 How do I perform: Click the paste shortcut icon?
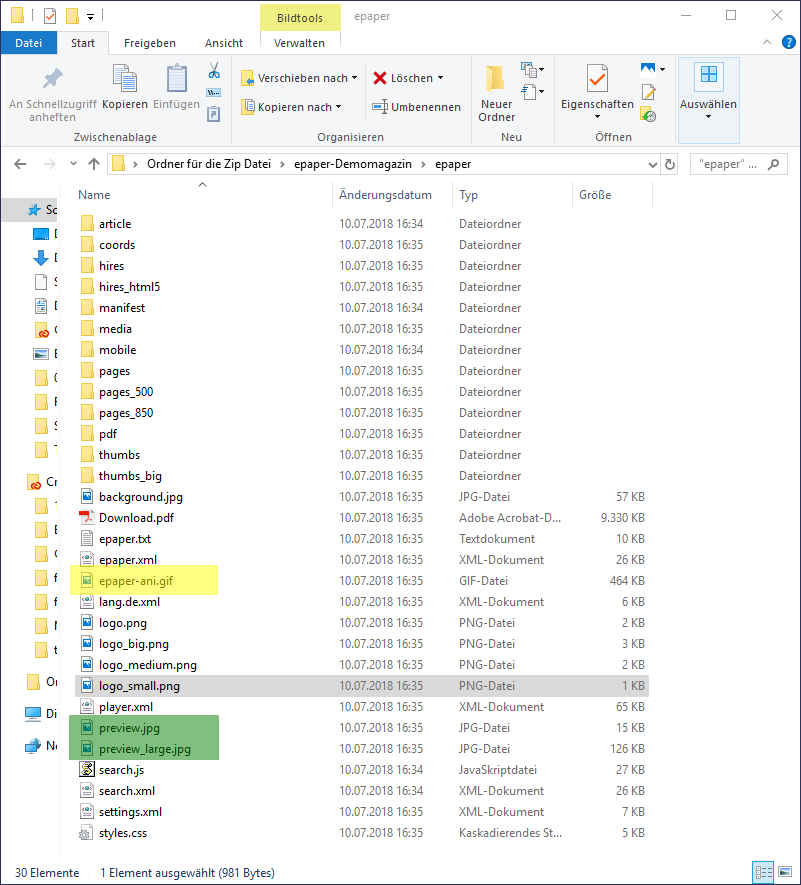click(x=214, y=115)
